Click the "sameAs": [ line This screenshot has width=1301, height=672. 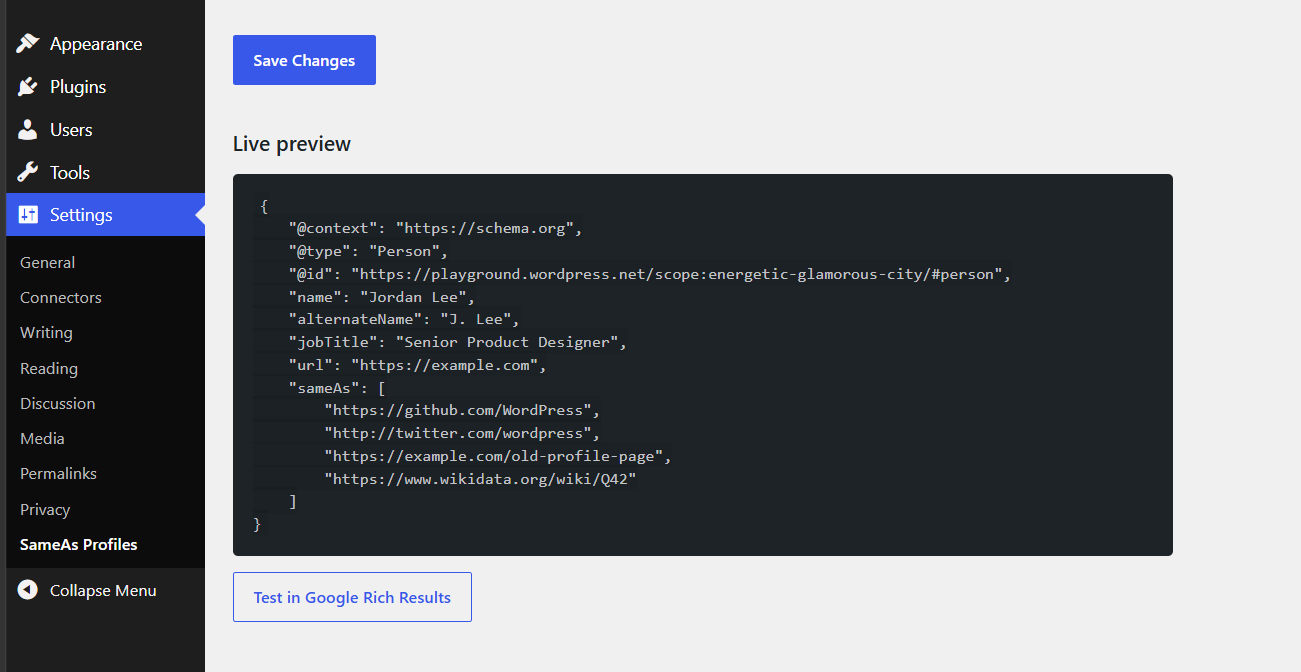(x=337, y=388)
